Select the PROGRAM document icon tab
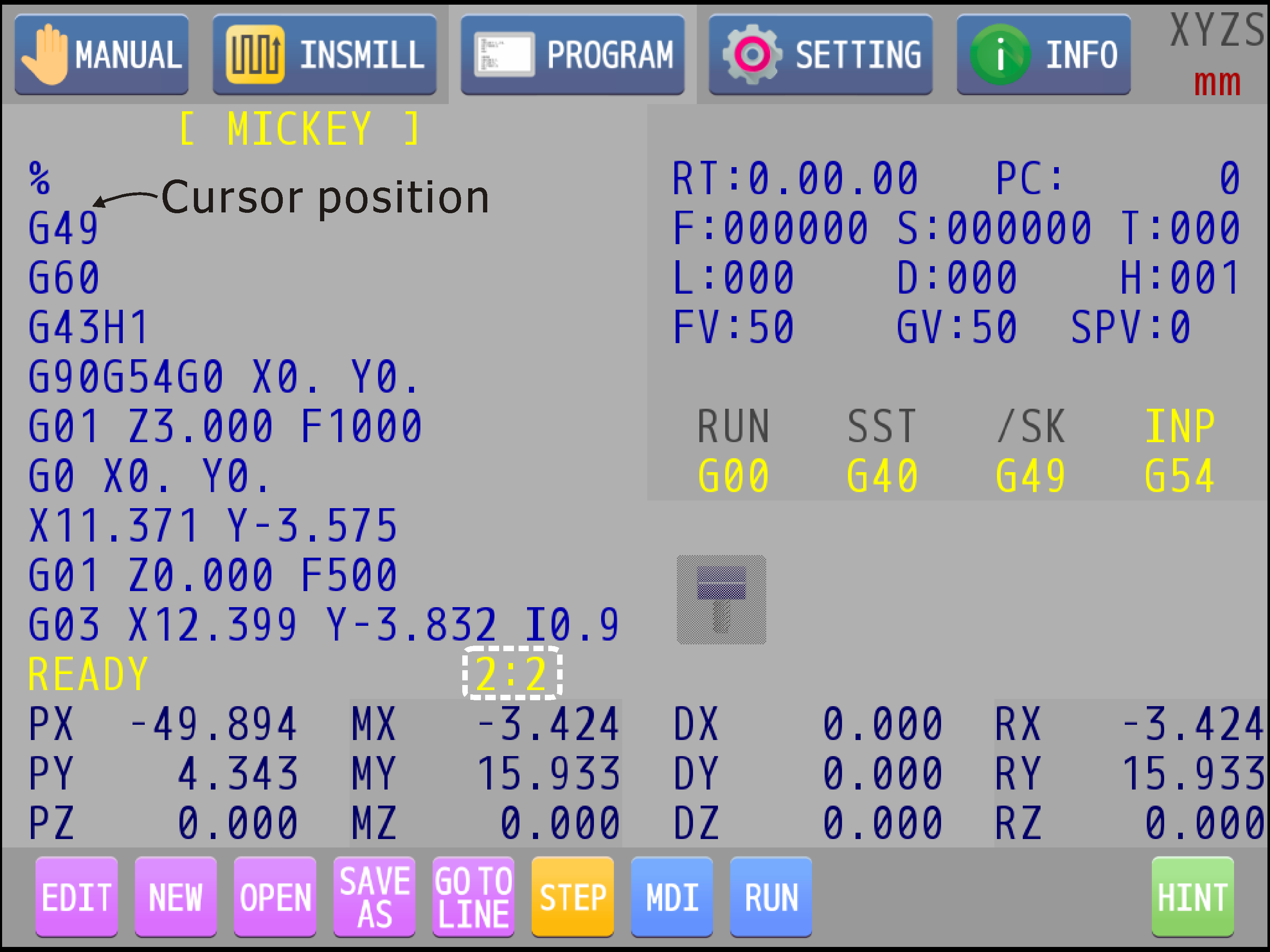Image resolution: width=1270 pixels, height=952 pixels. [503, 55]
